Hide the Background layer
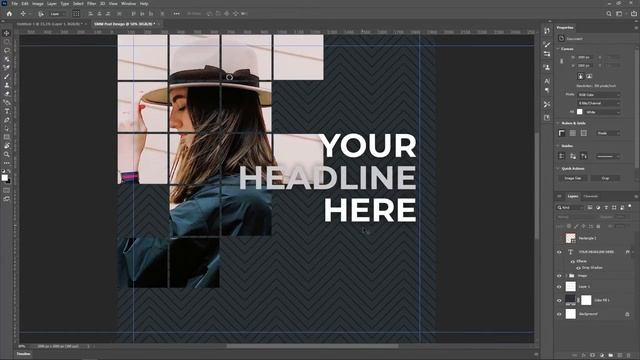The image size is (640, 360). click(x=559, y=314)
